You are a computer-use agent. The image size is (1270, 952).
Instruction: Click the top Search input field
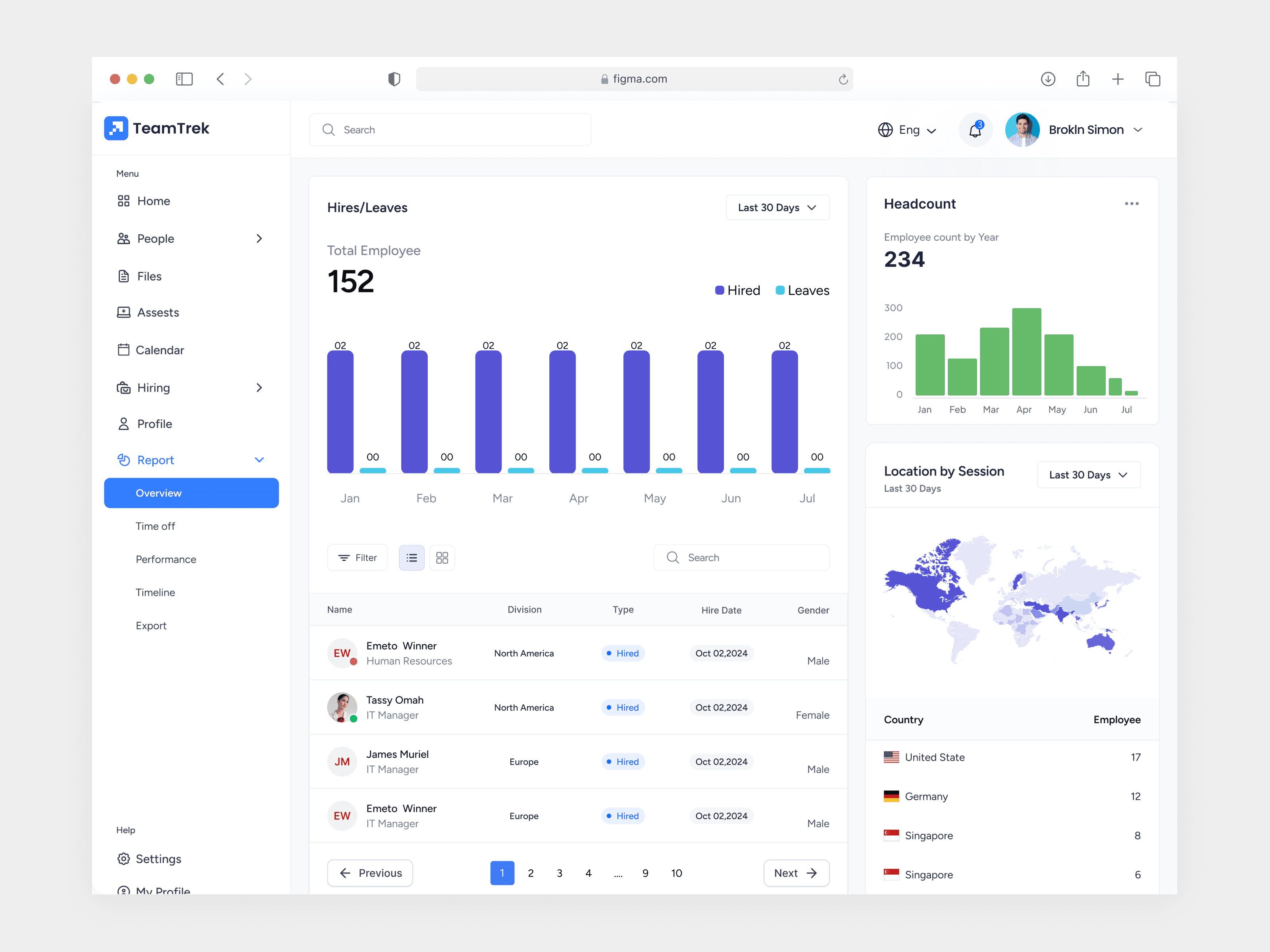click(450, 130)
